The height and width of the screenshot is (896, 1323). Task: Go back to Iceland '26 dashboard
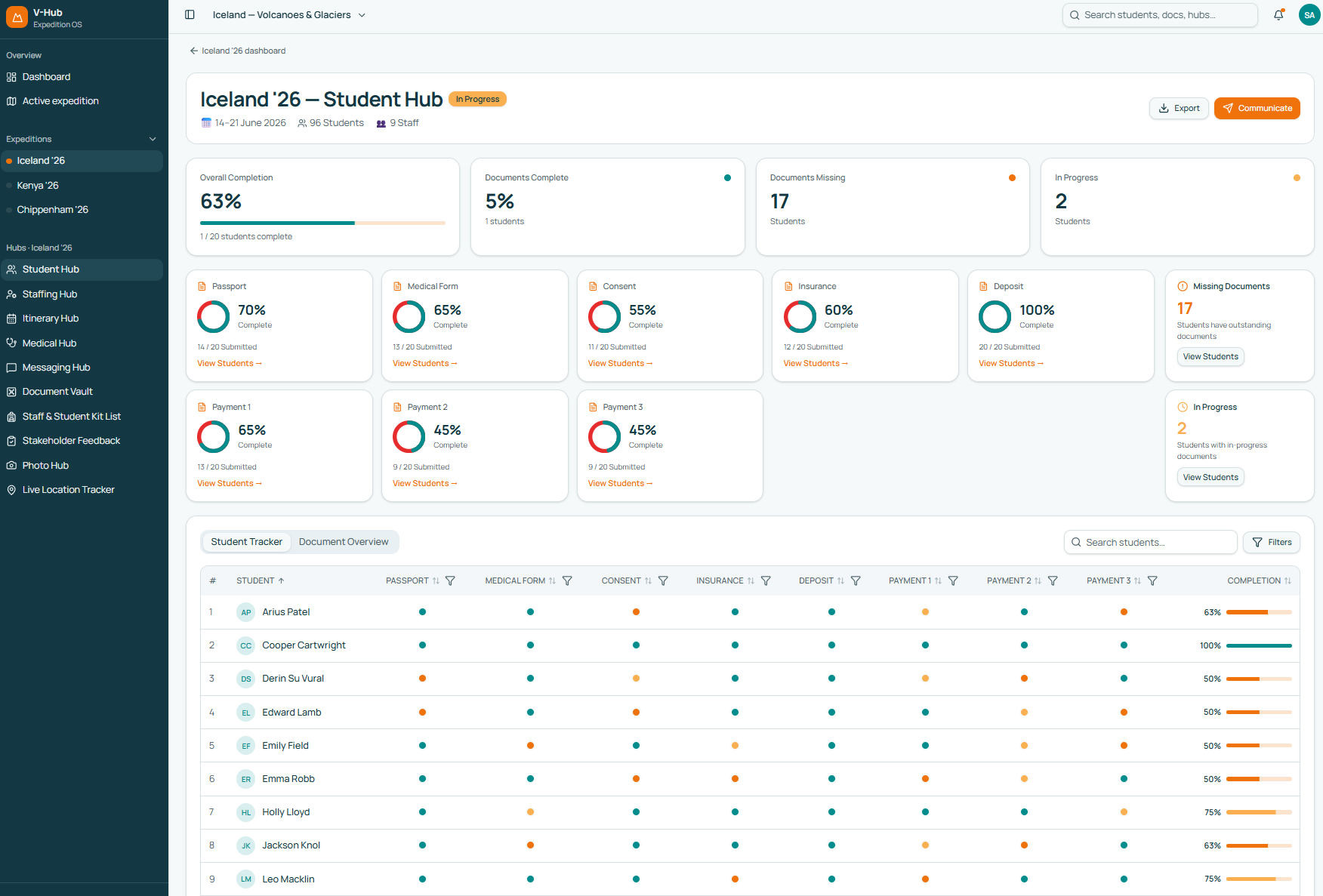pyautogui.click(x=237, y=51)
